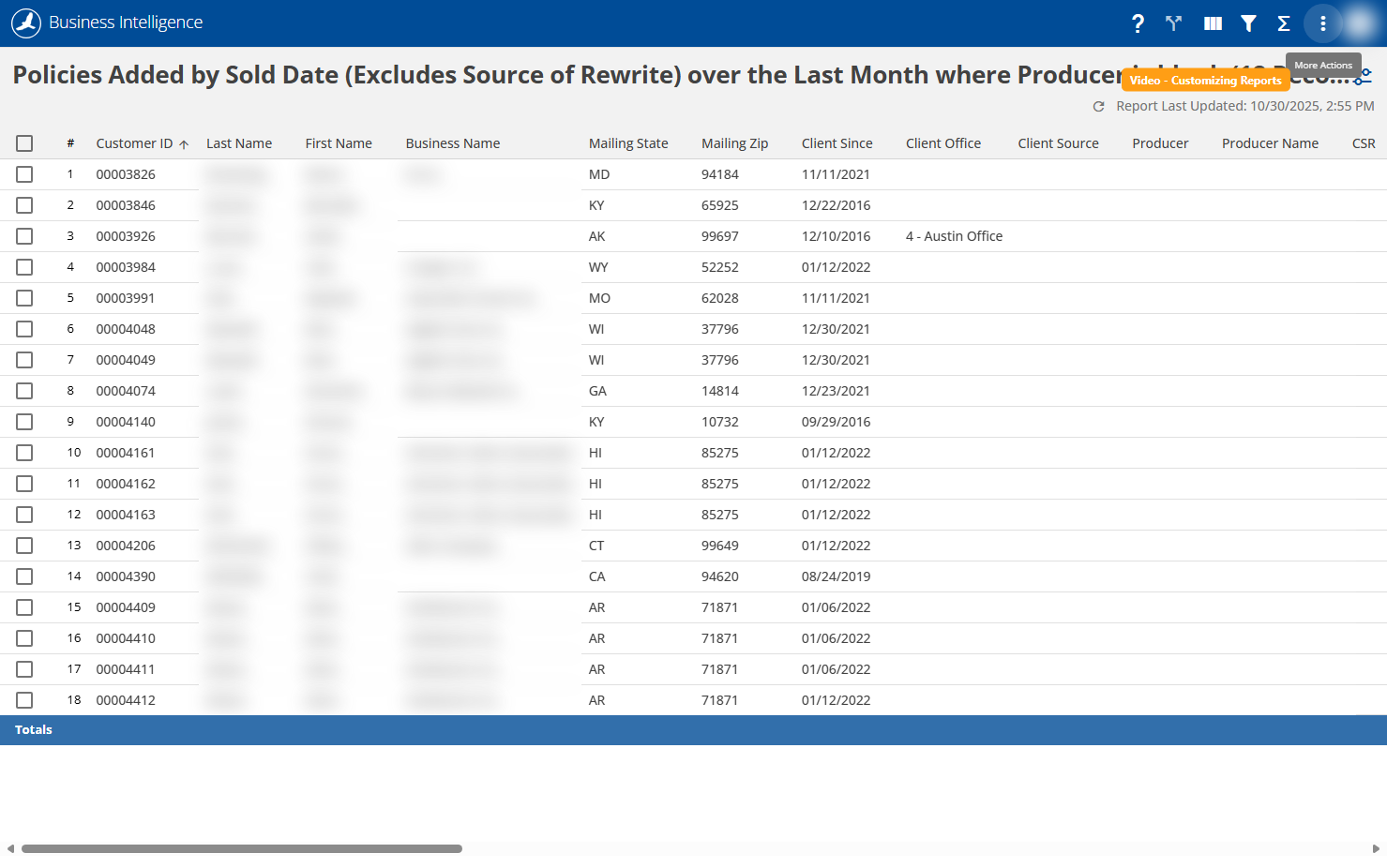
Task: Select the checkbox for customer 00004390
Action: 24,576
